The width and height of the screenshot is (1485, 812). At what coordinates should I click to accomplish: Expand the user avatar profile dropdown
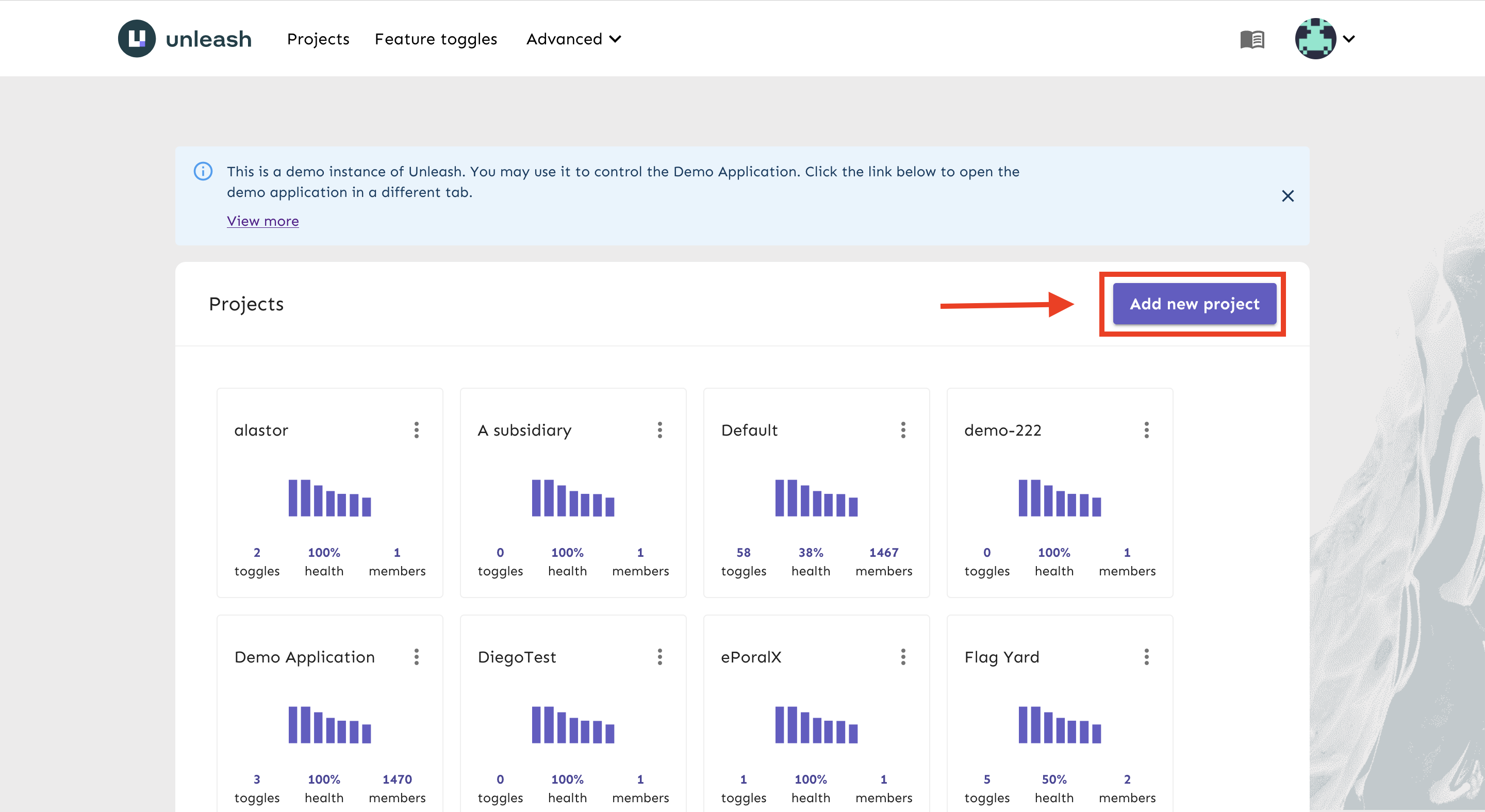[1325, 39]
